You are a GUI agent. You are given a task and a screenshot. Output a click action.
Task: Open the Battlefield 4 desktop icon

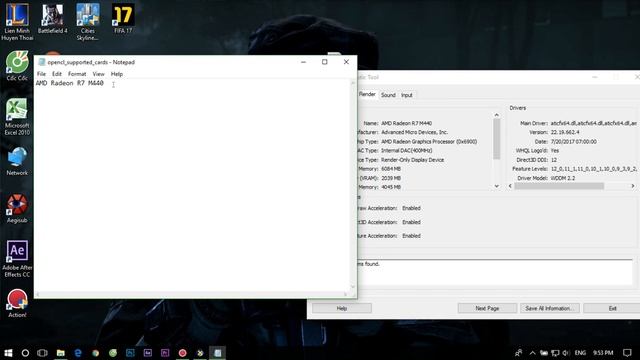52,18
